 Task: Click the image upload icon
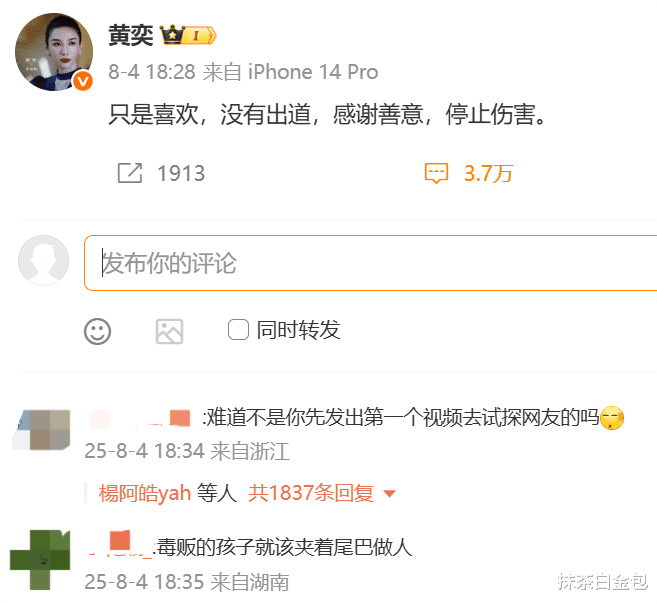(169, 331)
